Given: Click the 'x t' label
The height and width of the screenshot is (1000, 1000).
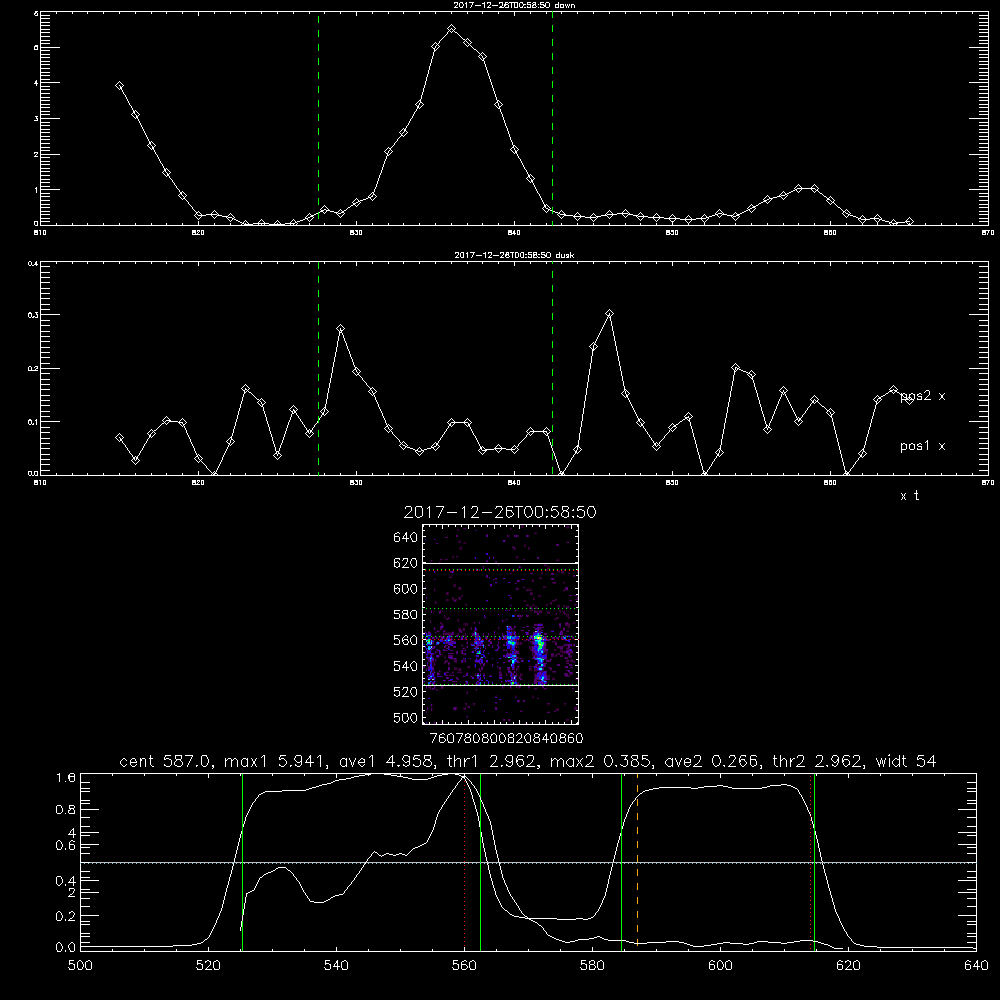Looking at the screenshot, I should tap(909, 496).
